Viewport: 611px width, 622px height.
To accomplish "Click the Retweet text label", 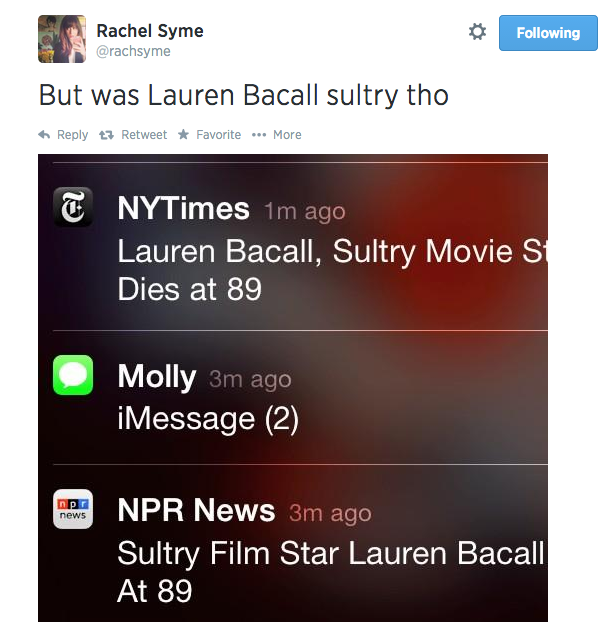I will click(x=144, y=135).
